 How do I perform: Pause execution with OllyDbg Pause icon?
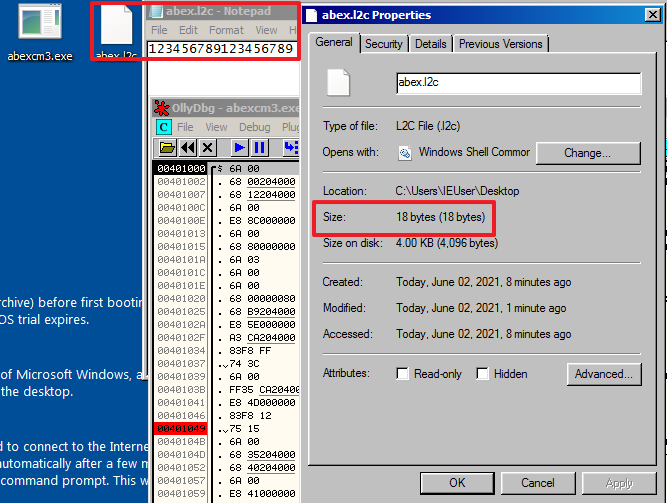click(259, 148)
